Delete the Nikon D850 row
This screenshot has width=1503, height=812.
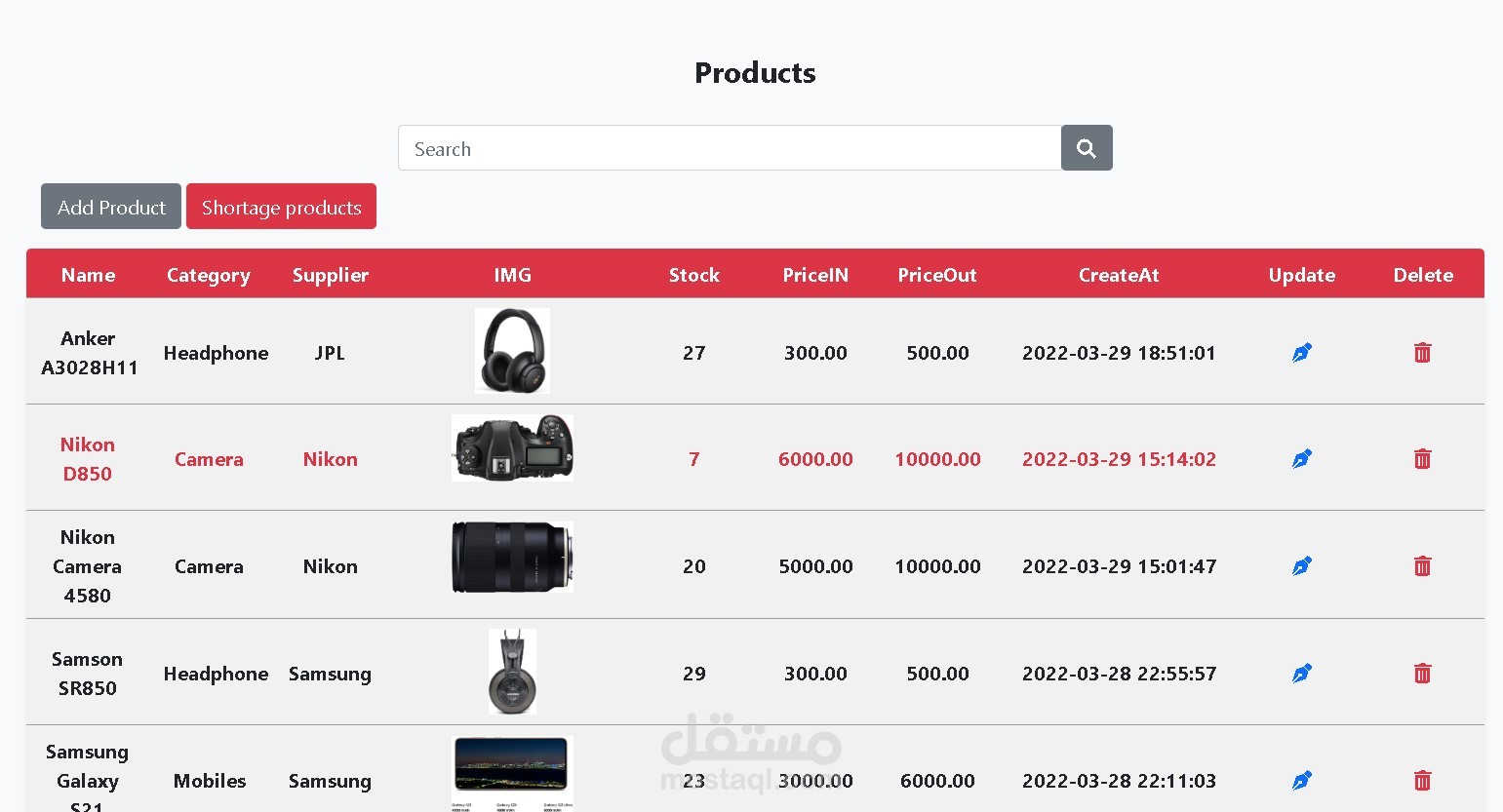[1423, 458]
